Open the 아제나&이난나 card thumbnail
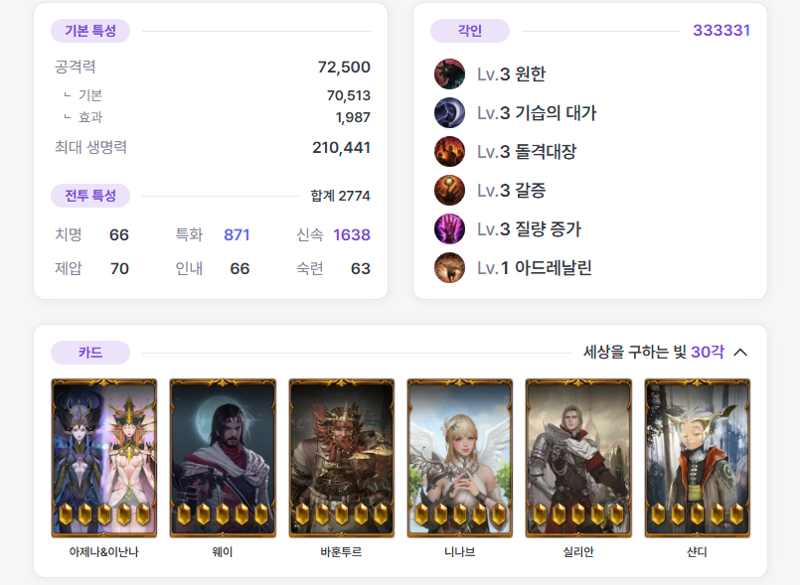This screenshot has width=800, height=585. tap(104, 458)
